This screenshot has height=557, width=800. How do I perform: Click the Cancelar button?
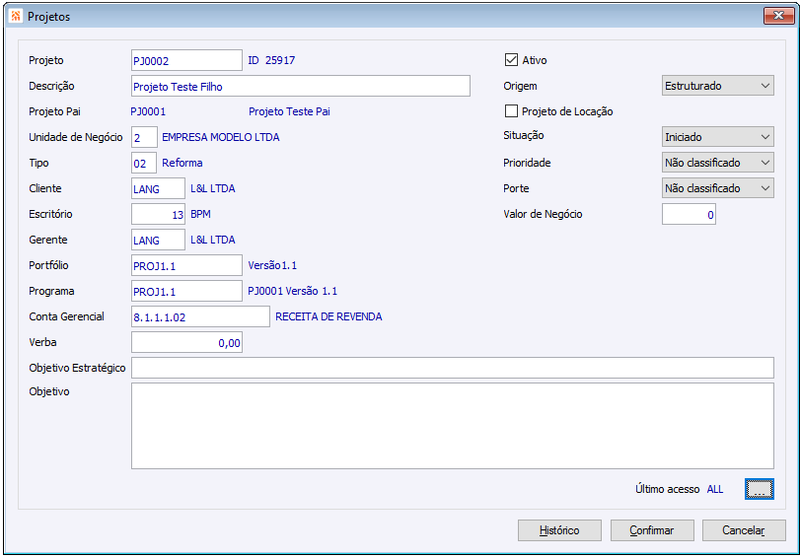744,530
